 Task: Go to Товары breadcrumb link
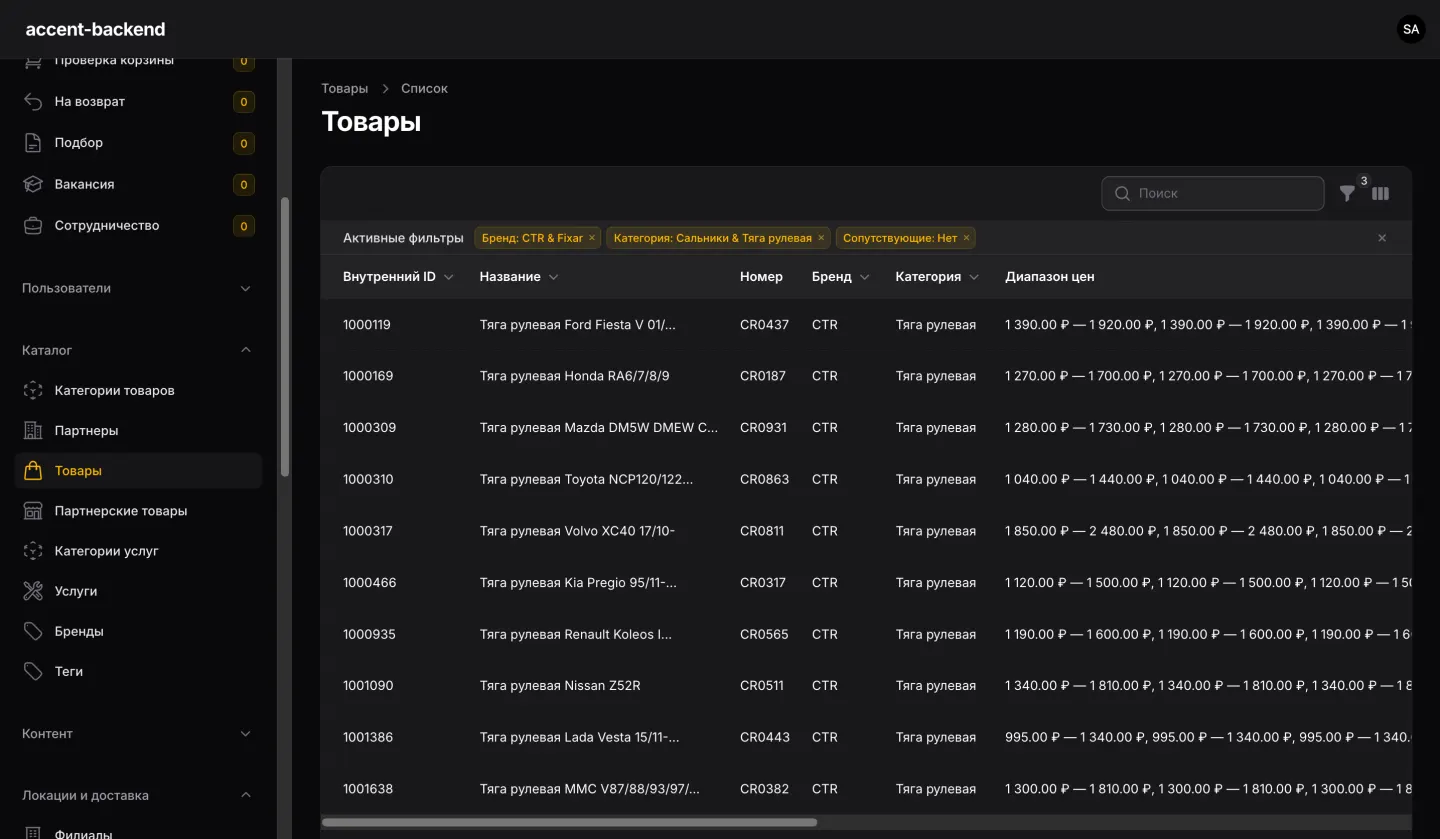(x=345, y=88)
